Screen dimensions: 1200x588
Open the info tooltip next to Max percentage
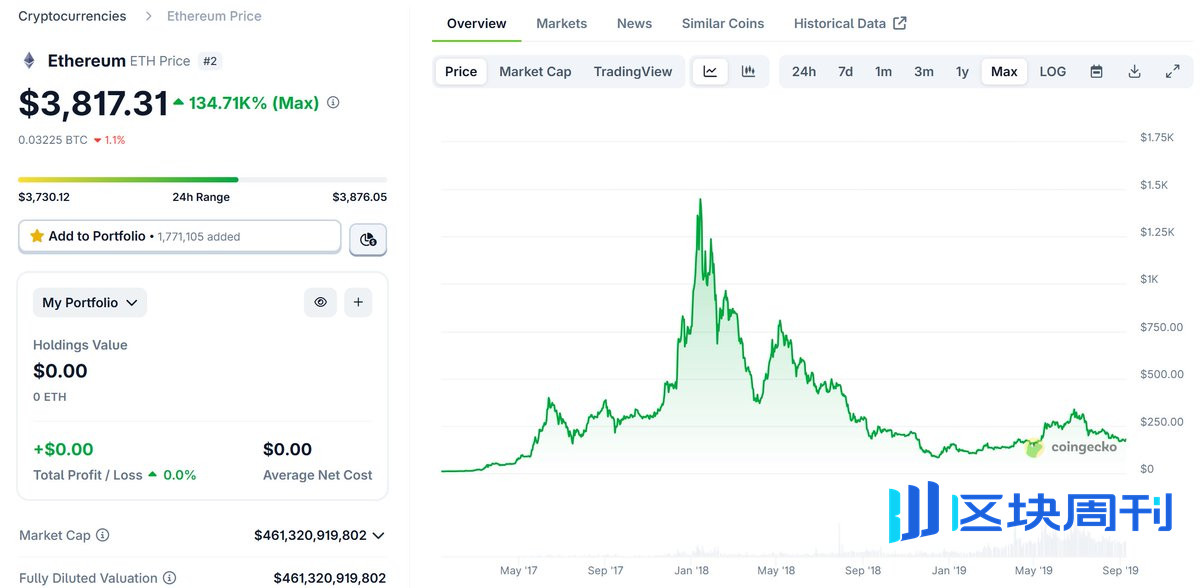point(333,102)
